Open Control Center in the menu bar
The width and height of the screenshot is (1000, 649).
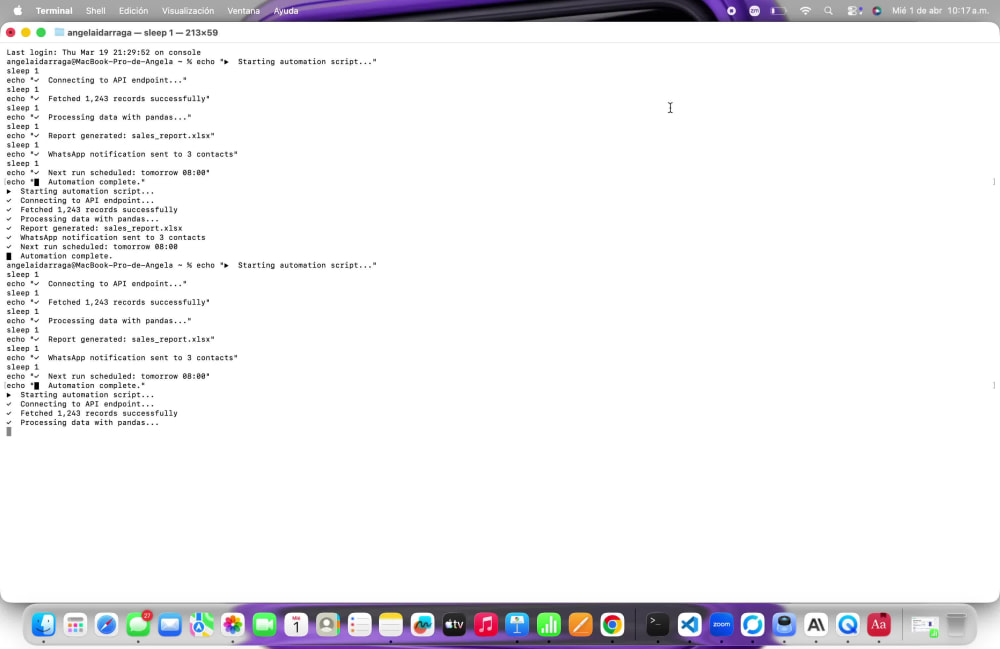click(x=854, y=11)
